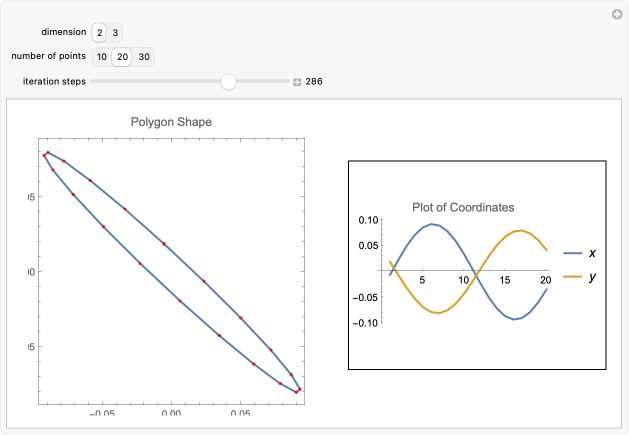Image resolution: width=629 pixels, height=435 pixels.
Task: Click the −0.10 axis label on coordinates plot
Action: 365,323
